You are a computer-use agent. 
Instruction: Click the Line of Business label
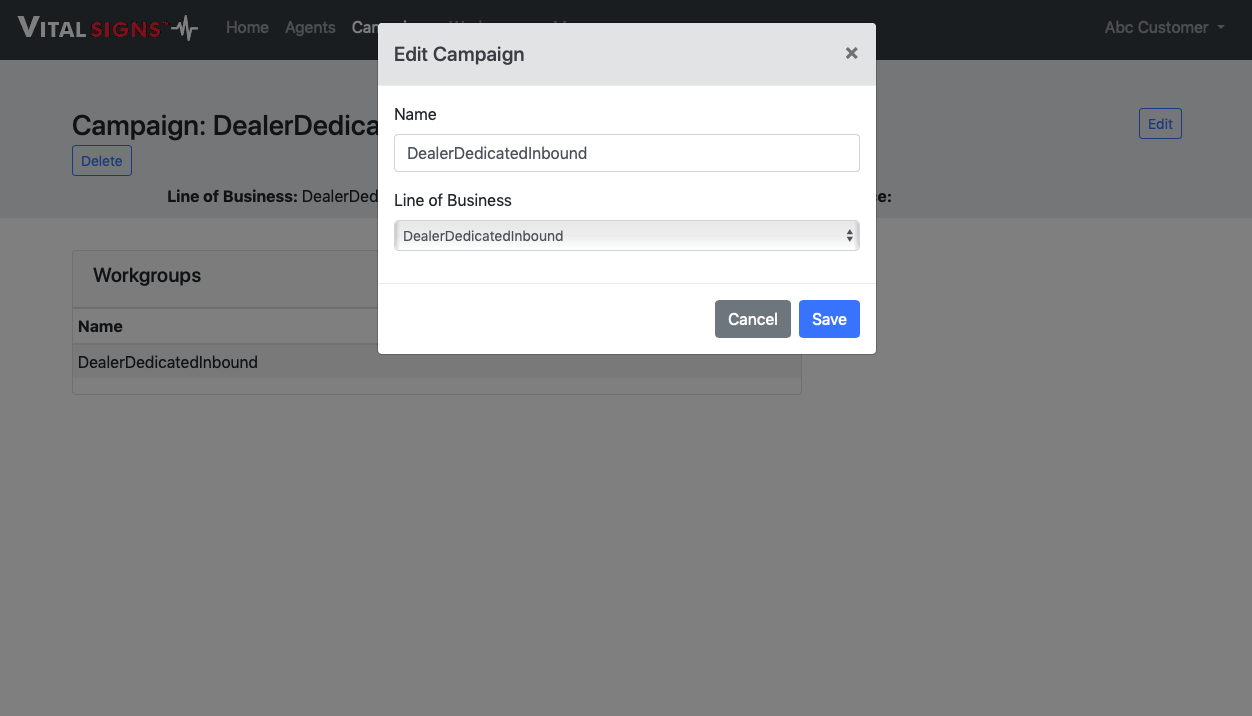click(452, 200)
